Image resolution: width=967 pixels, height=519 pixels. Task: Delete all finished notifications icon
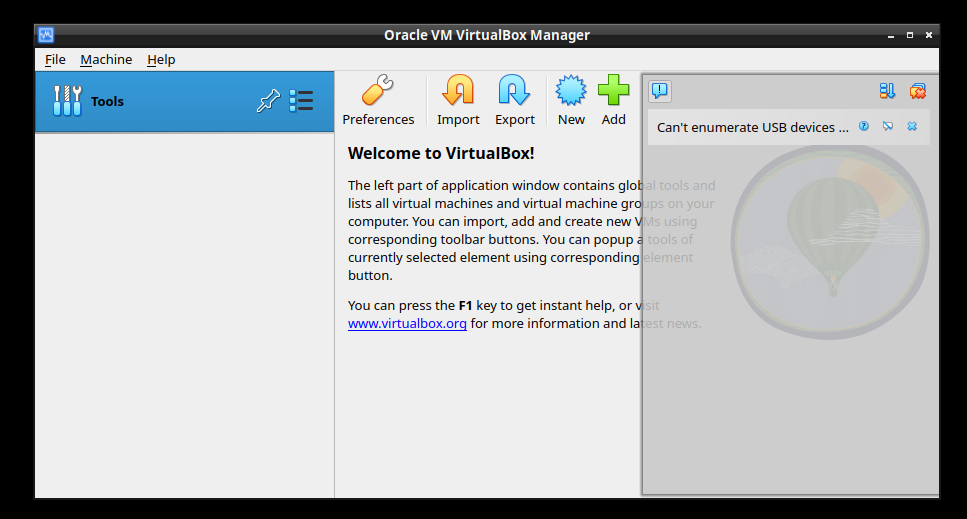[917, 91]
